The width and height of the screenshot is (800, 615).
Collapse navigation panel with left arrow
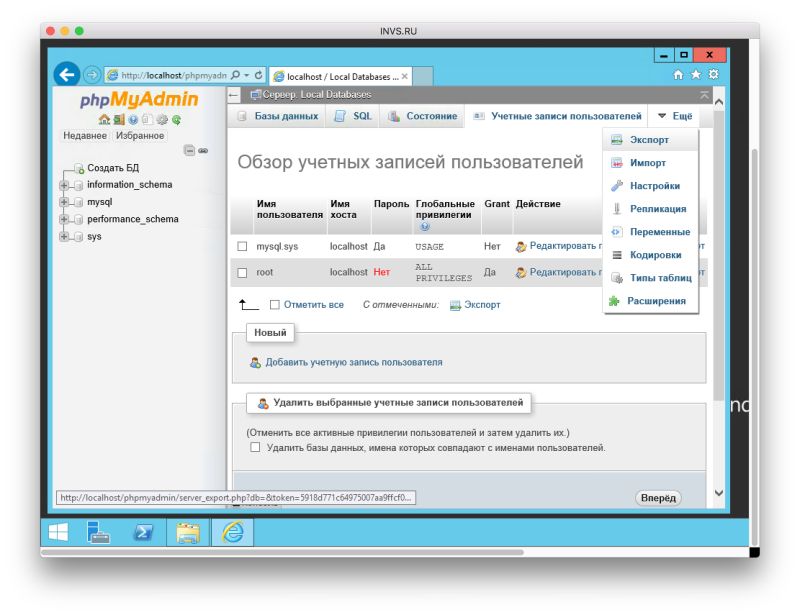(234, 95)
